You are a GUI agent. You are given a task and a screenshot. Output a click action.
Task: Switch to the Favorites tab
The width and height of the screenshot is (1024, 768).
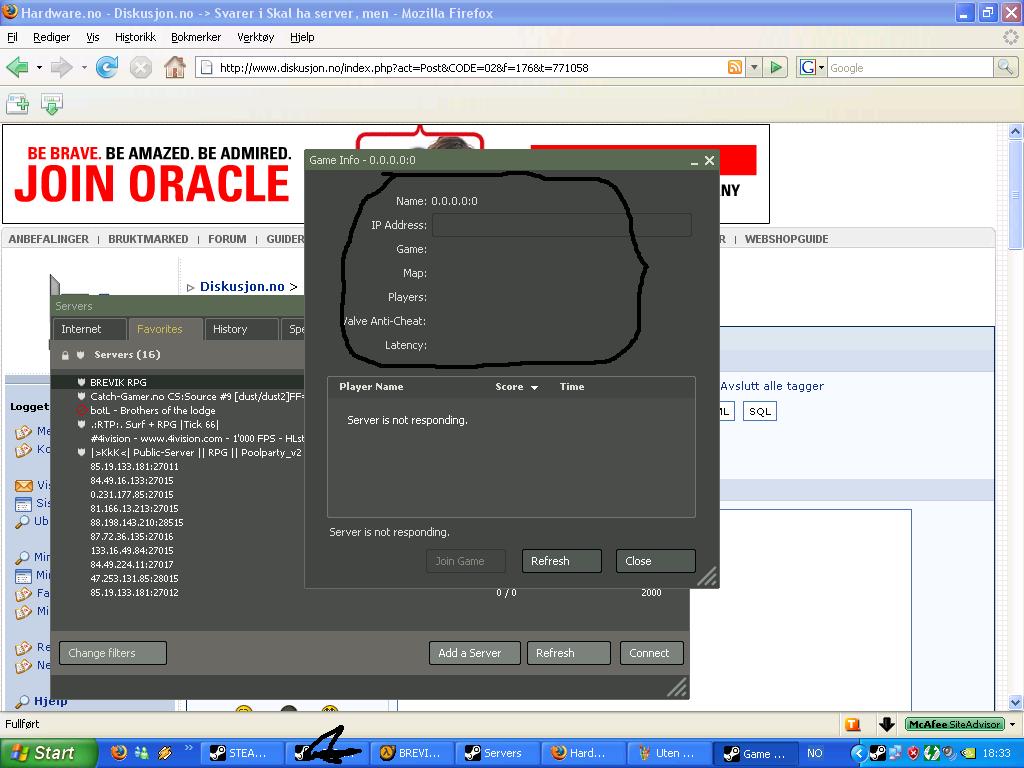pos(165,329)
